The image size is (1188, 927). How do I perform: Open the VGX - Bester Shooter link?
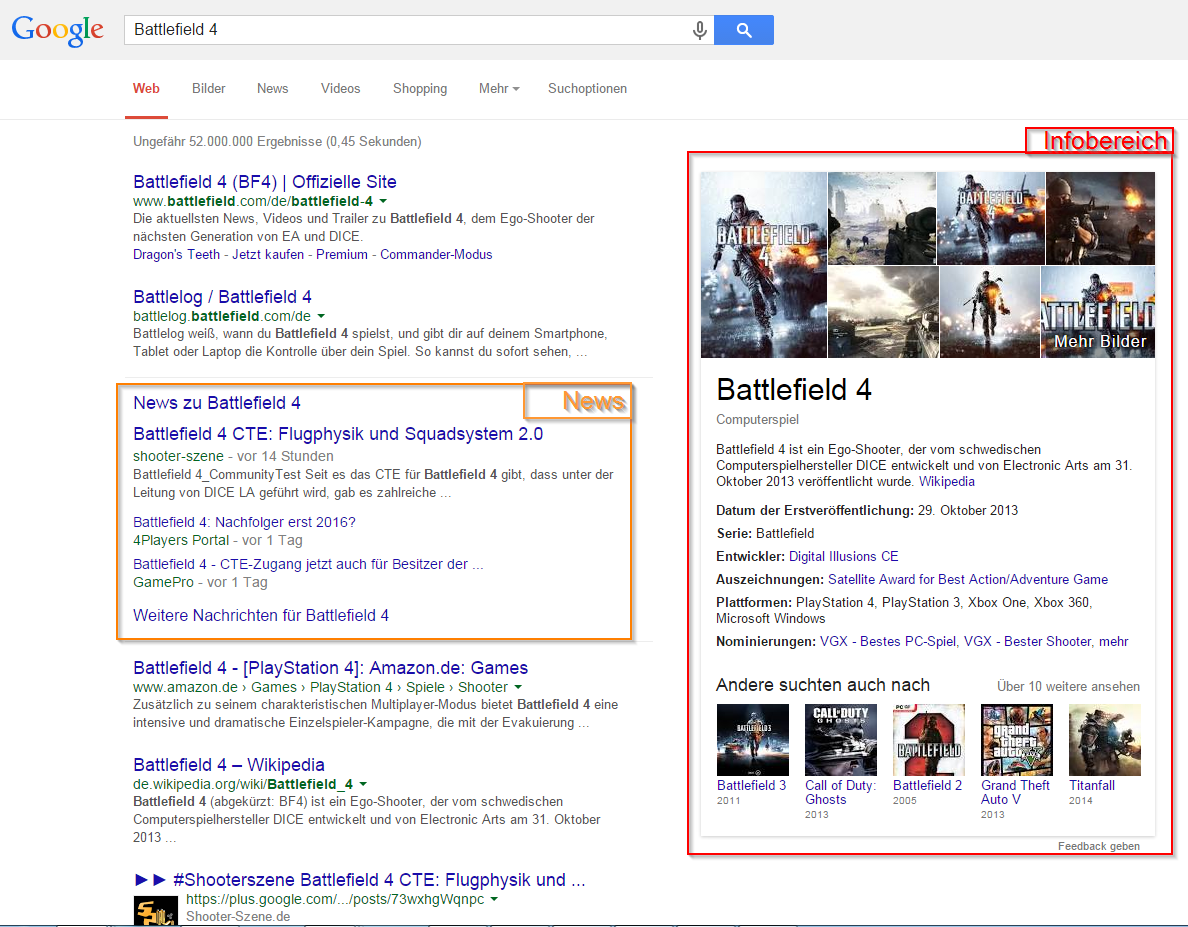tap(1027, 641)
